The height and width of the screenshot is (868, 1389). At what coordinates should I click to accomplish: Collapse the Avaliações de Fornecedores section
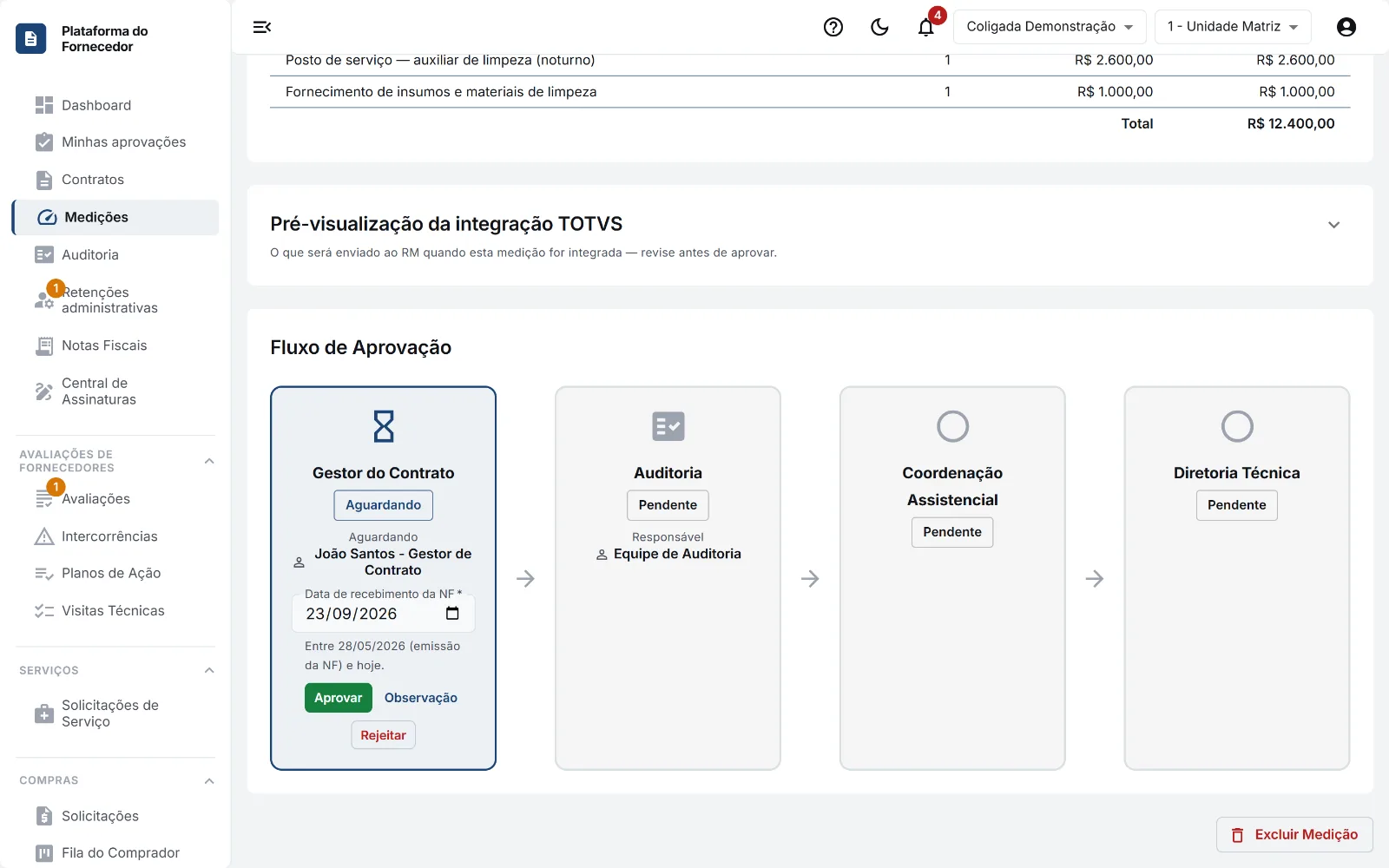click(x=209, y=461)
